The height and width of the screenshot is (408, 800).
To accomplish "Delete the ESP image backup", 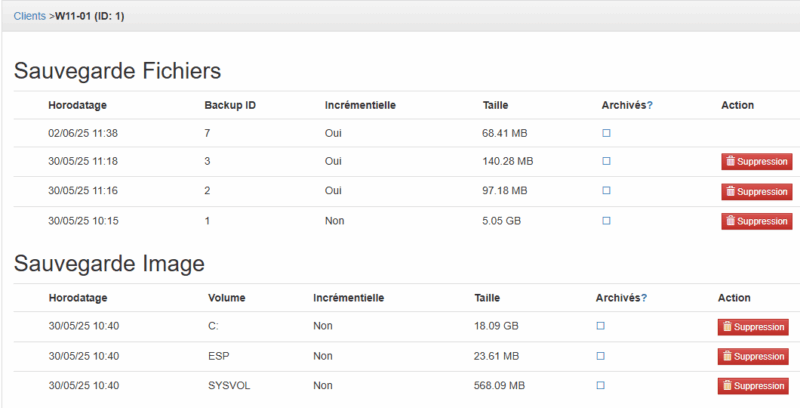I will (753, 356).
